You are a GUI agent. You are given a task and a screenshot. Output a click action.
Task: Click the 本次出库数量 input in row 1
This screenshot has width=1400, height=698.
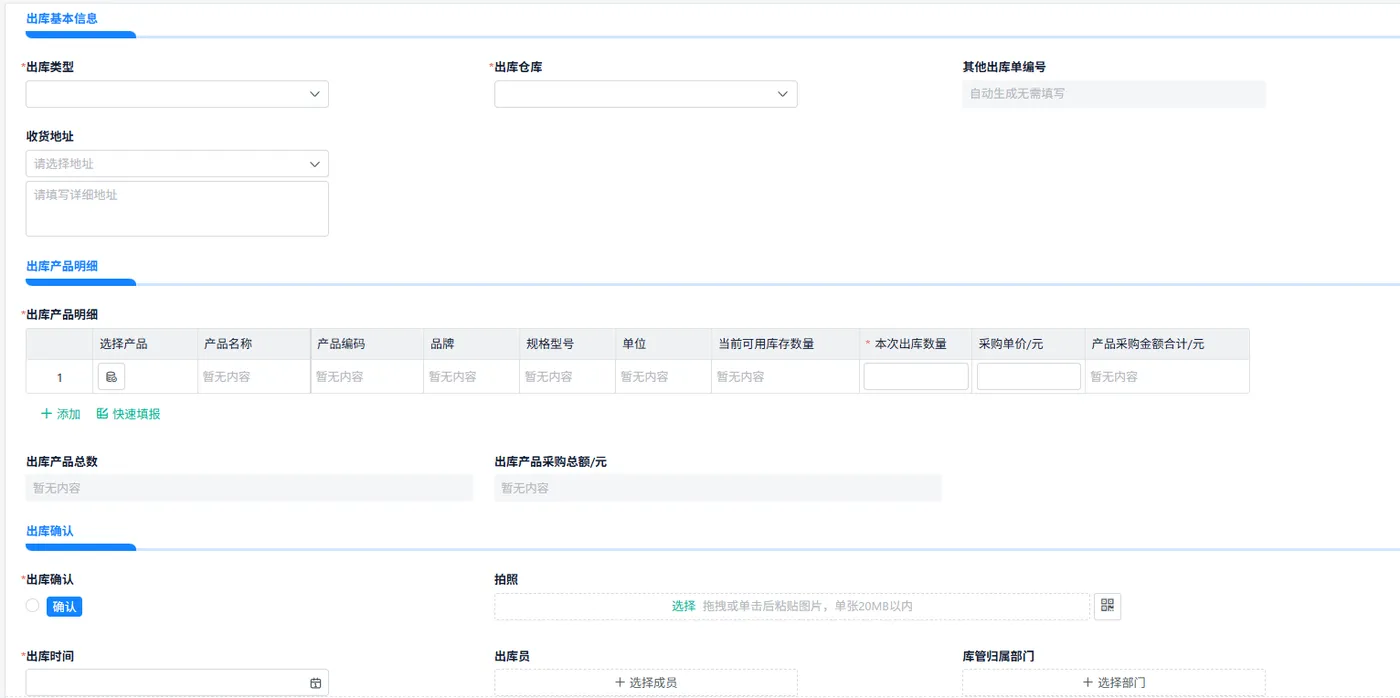pyautogui.click(x=916, y=376)
